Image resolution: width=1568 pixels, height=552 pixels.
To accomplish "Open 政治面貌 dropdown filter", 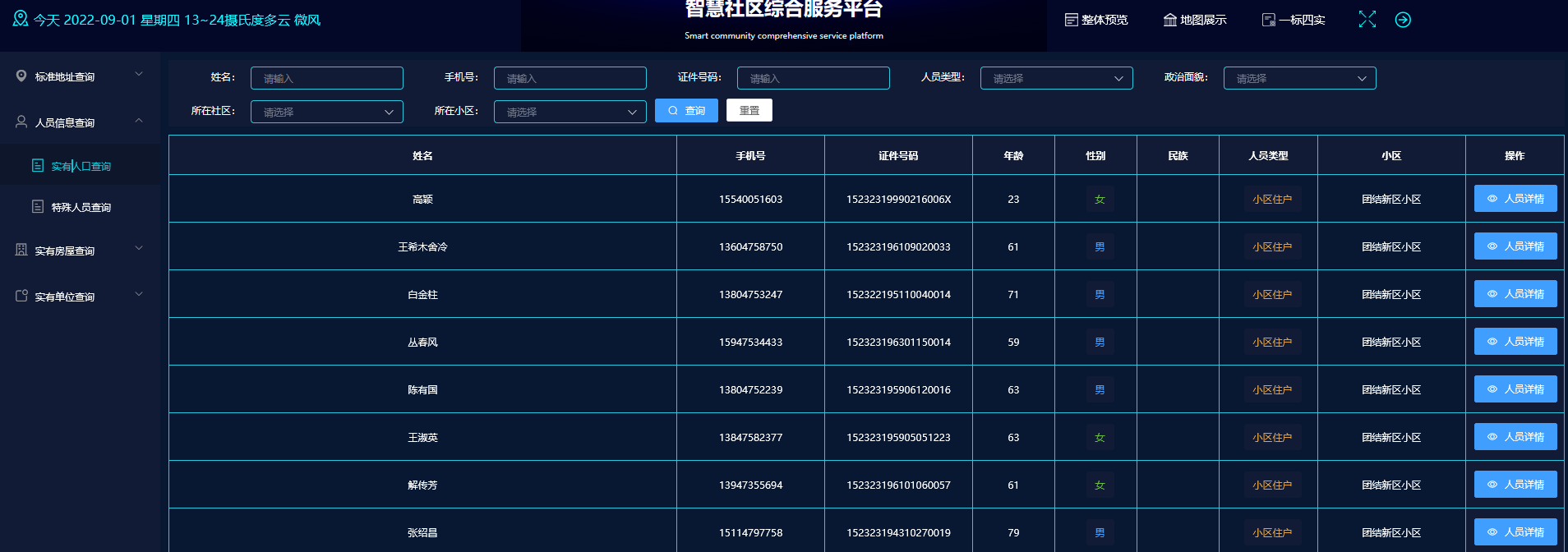I will pos(1299,79).
